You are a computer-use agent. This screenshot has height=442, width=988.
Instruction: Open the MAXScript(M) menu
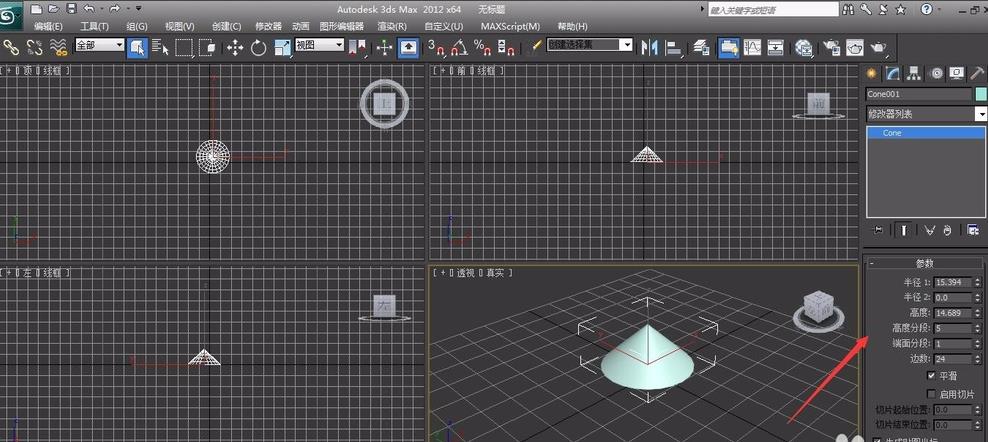coord(510,26)
